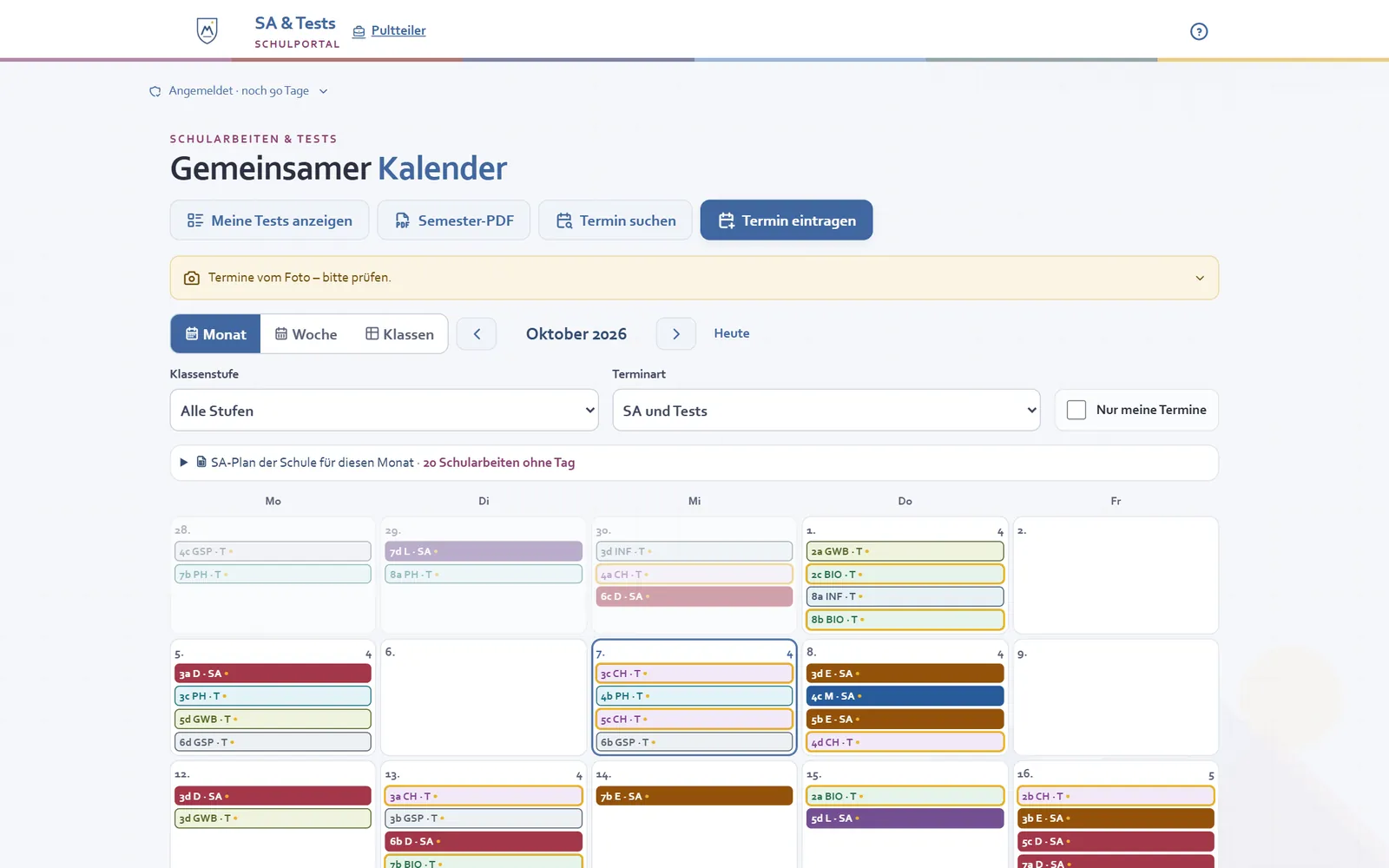The height and width of the screenshot is (868, 1389).
Task: Open event 3d INF · T
Action: click(694, 551)
